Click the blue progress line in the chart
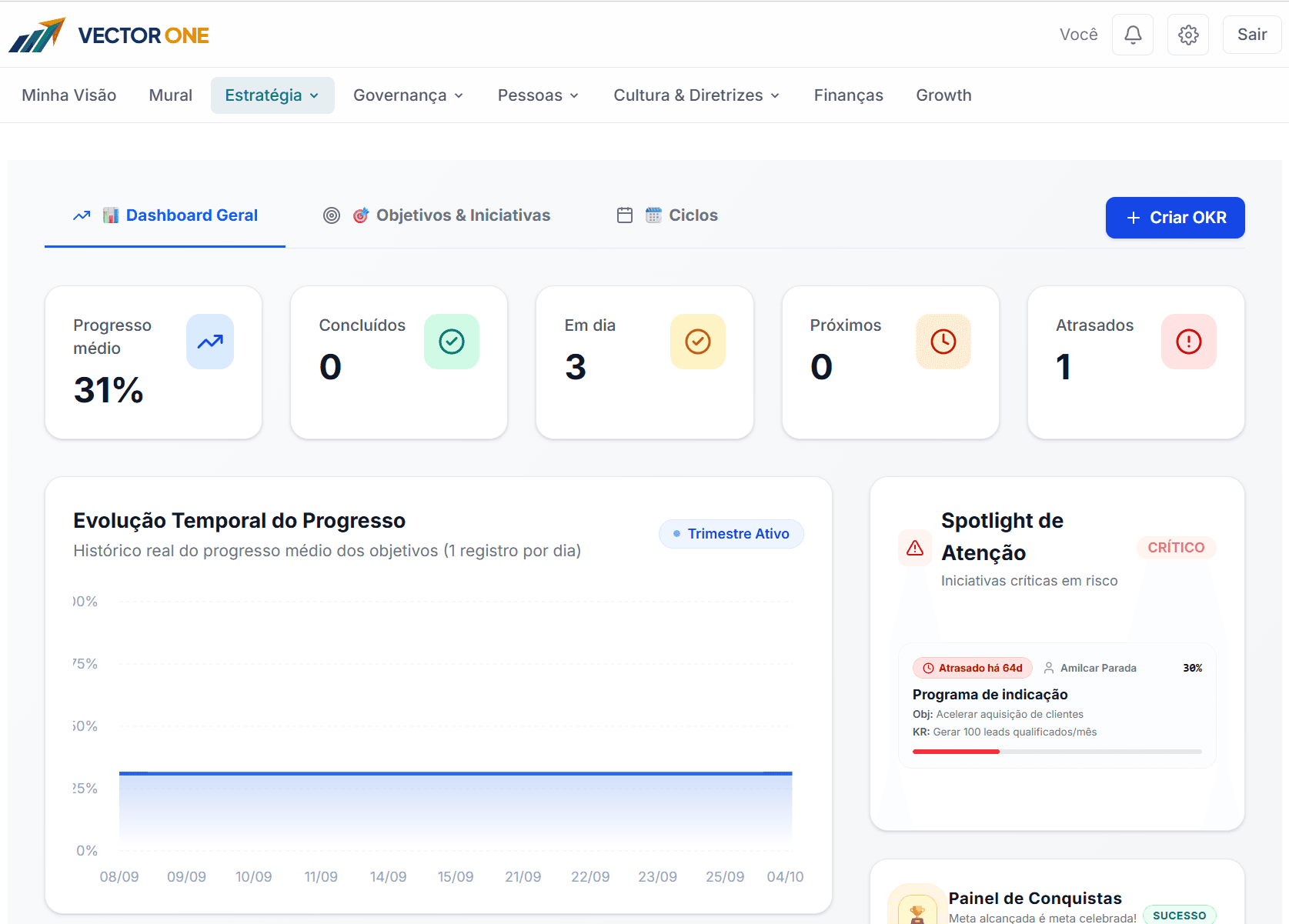Image resolution: width=1289 pixels, height=924 pixels. click(456, 773)
